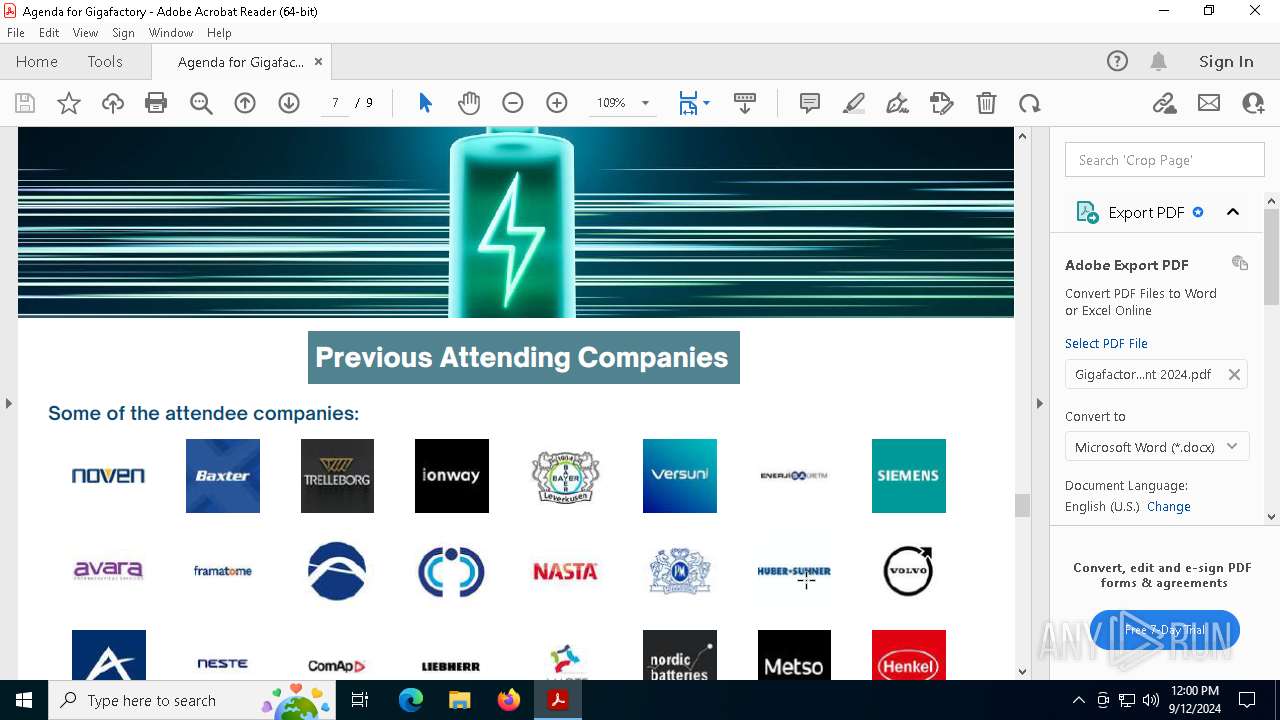Viewport: 1280px width, 720px height.
Task: Click the Sign In button
Action: [1226, 61]
